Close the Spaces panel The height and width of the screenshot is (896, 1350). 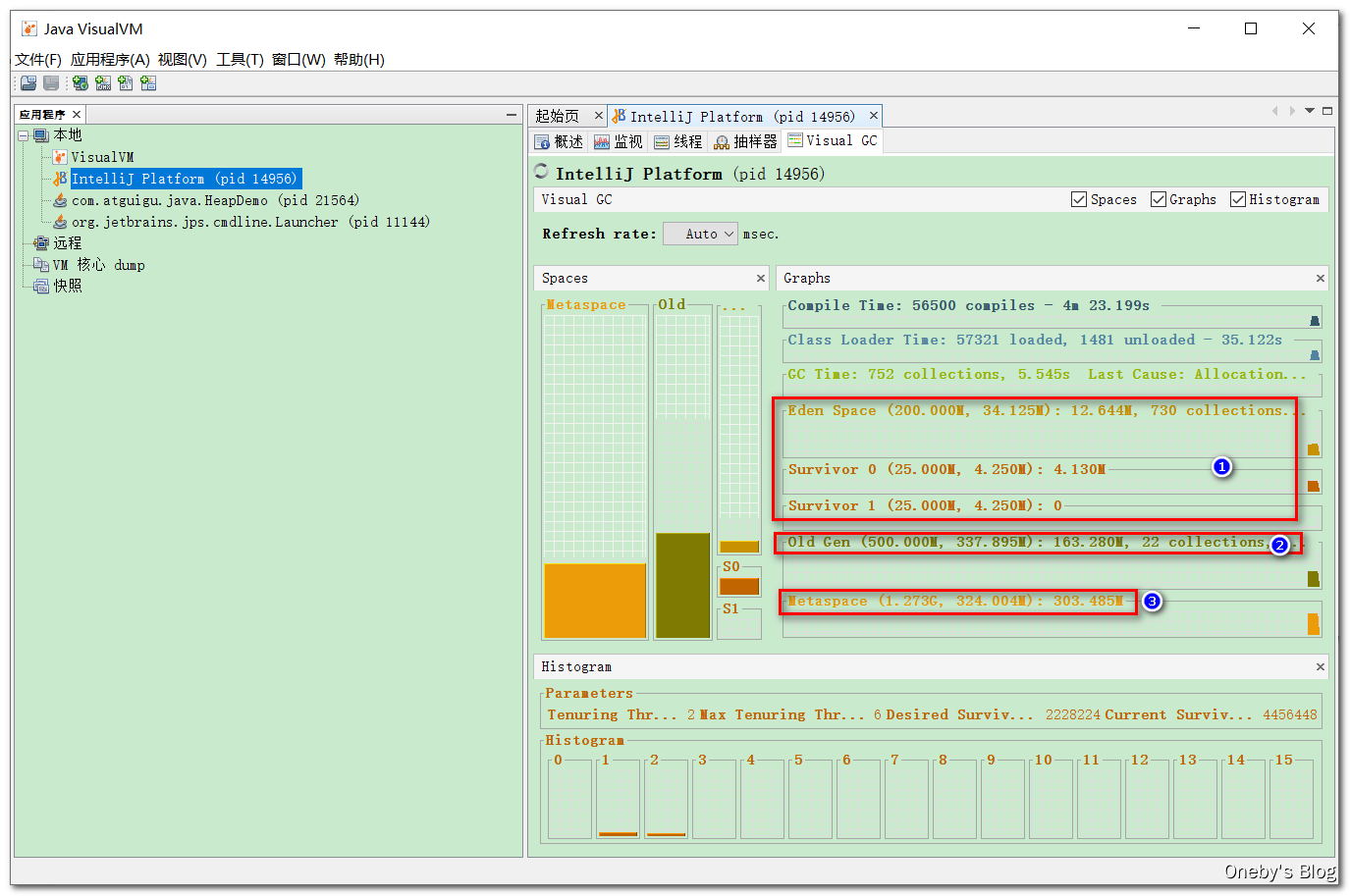760,279
